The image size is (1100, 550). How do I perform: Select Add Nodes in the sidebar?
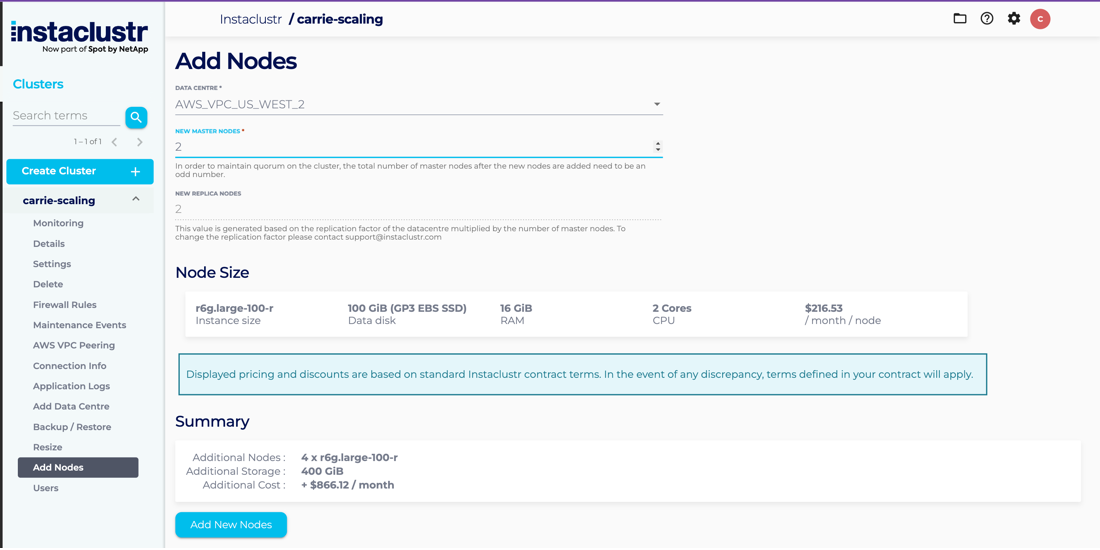pyautogui.click(x=78, y=467)
